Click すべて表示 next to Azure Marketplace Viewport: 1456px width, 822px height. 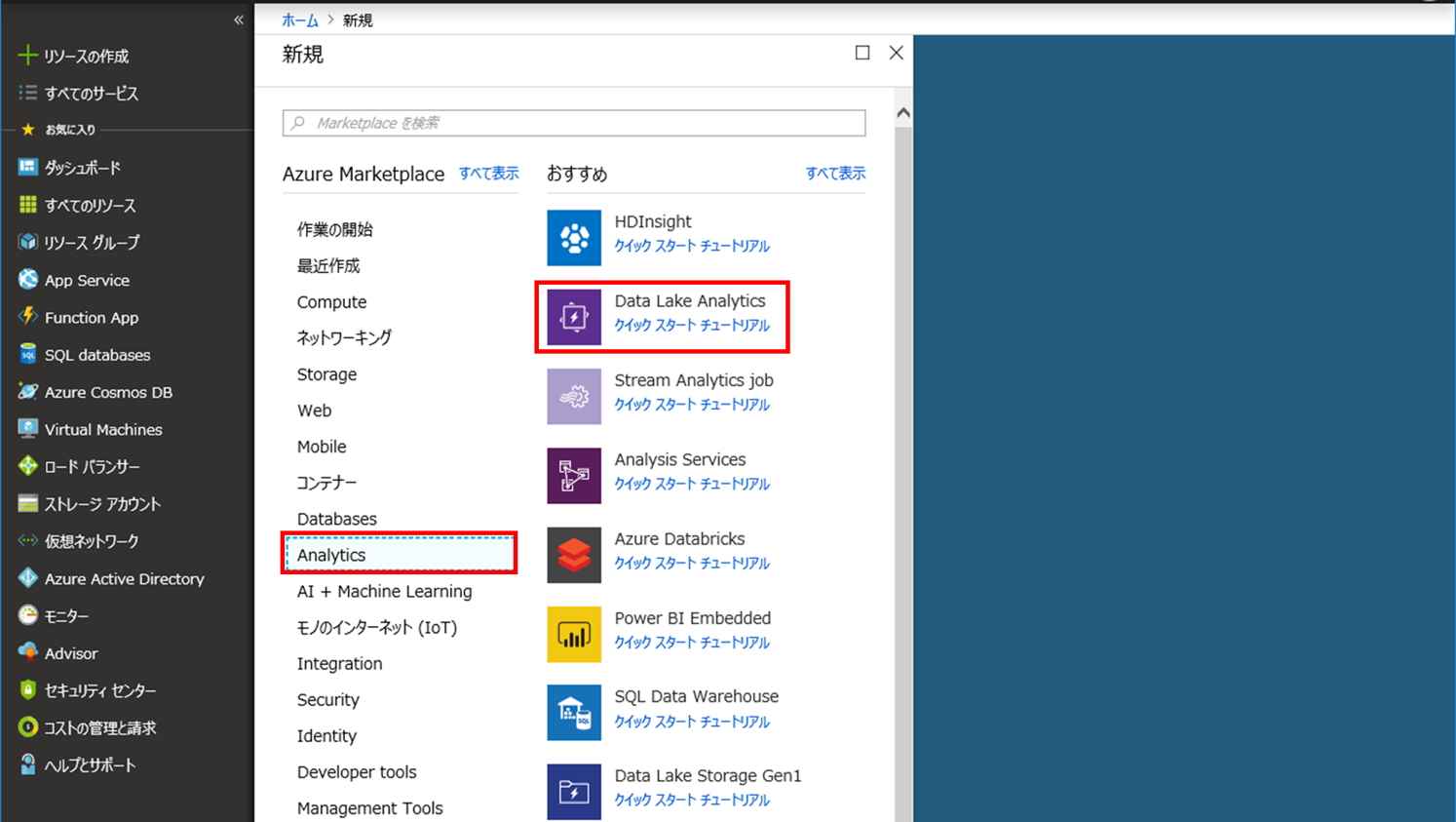(x=488, y=173)
